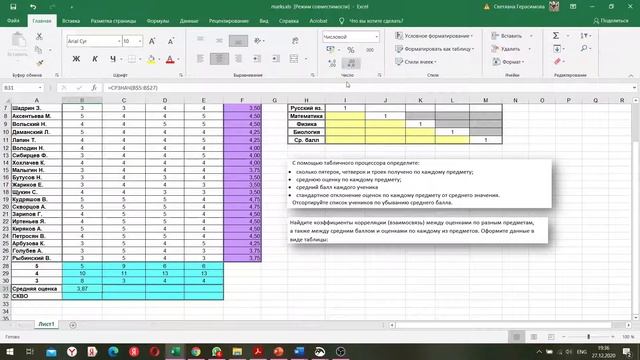Screen dimensions: 640x360
Task: Click the Fill down arrow icon
Action: pos(557,49)
